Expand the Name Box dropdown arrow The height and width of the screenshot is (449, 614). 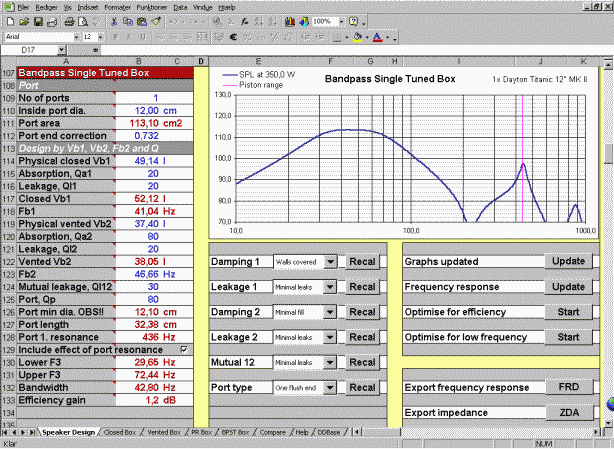[61, 50]
